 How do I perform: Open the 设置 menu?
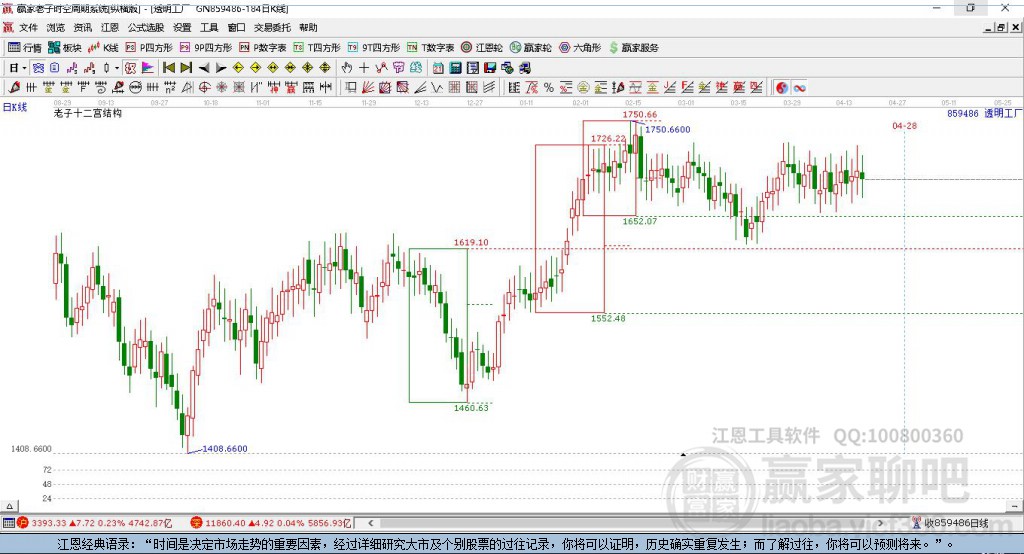pyautogui.click(x=182, y=27)
